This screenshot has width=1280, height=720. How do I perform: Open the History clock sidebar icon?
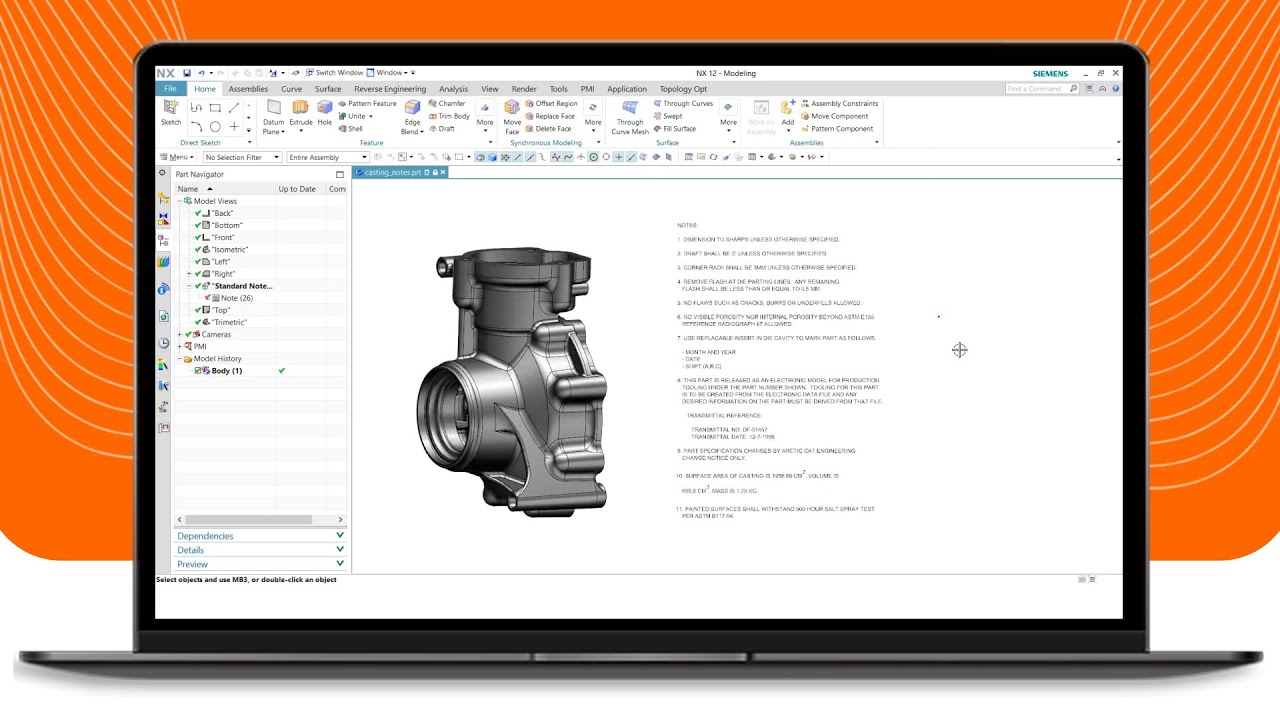point(164,343)
